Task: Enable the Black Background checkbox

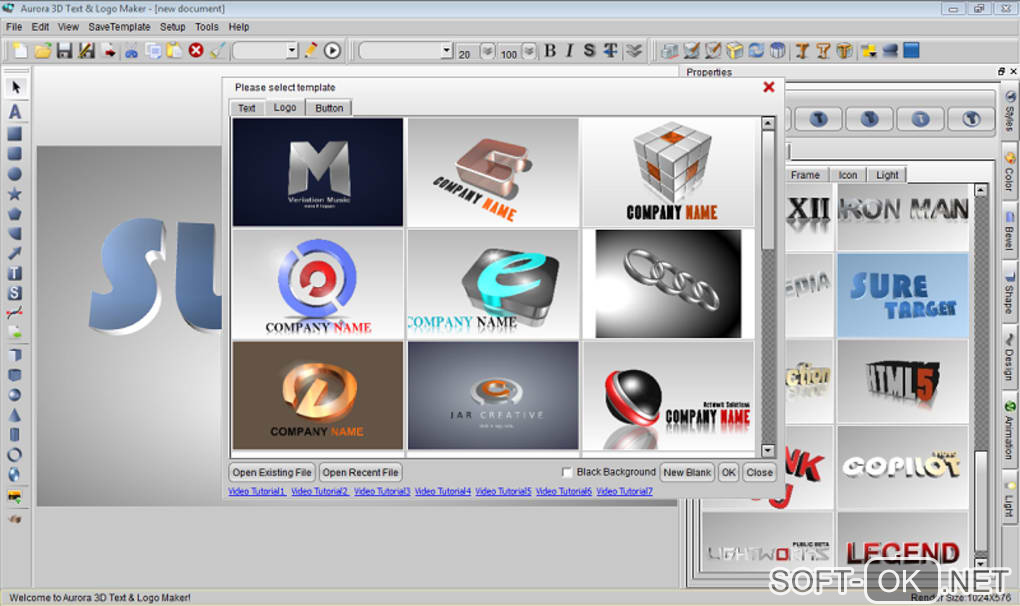Action: click(x=567, y=472)
